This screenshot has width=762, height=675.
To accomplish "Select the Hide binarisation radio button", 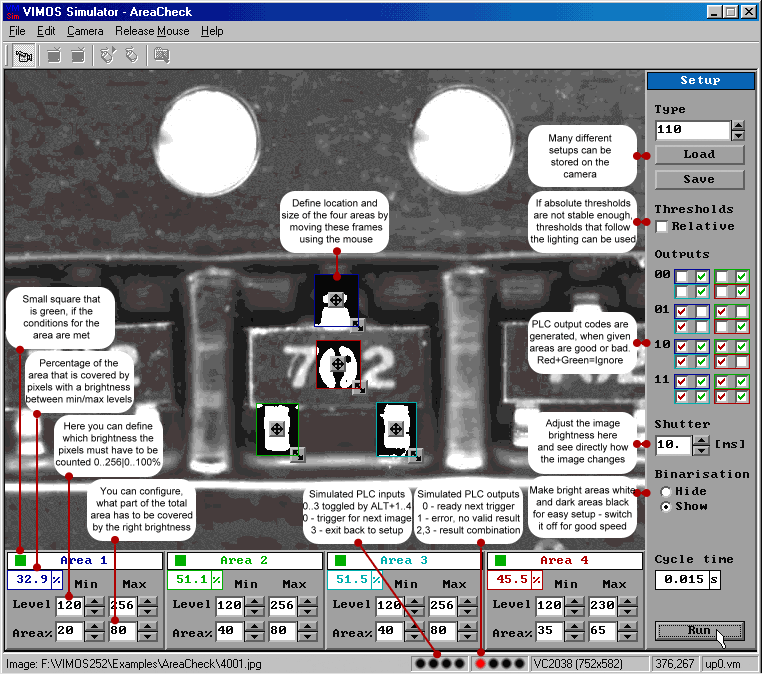I will point(665,492).
